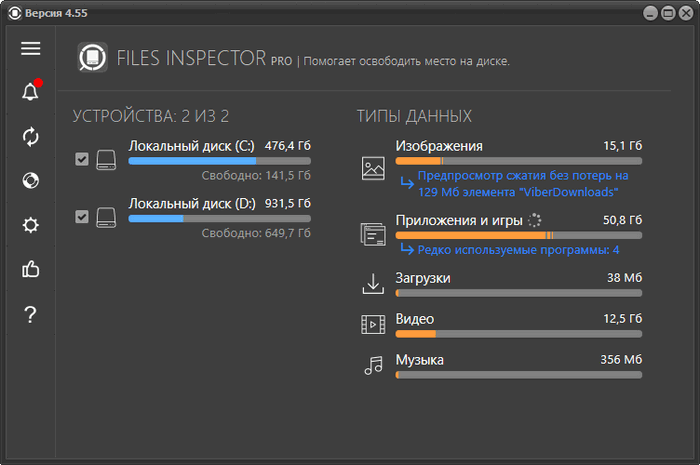Click the app icon in title bar
The width and height of the screenshot is (700, 465).
click(x=14, y=13)
